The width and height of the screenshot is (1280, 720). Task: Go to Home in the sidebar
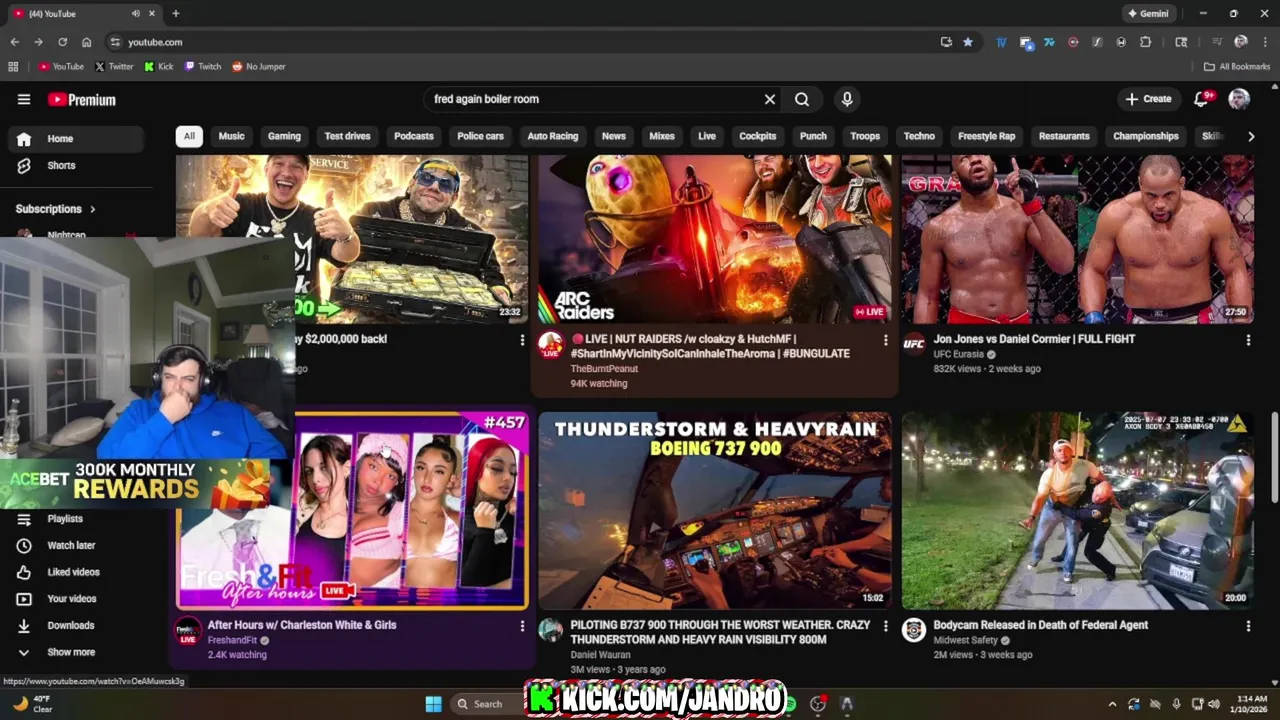point(74,139)
